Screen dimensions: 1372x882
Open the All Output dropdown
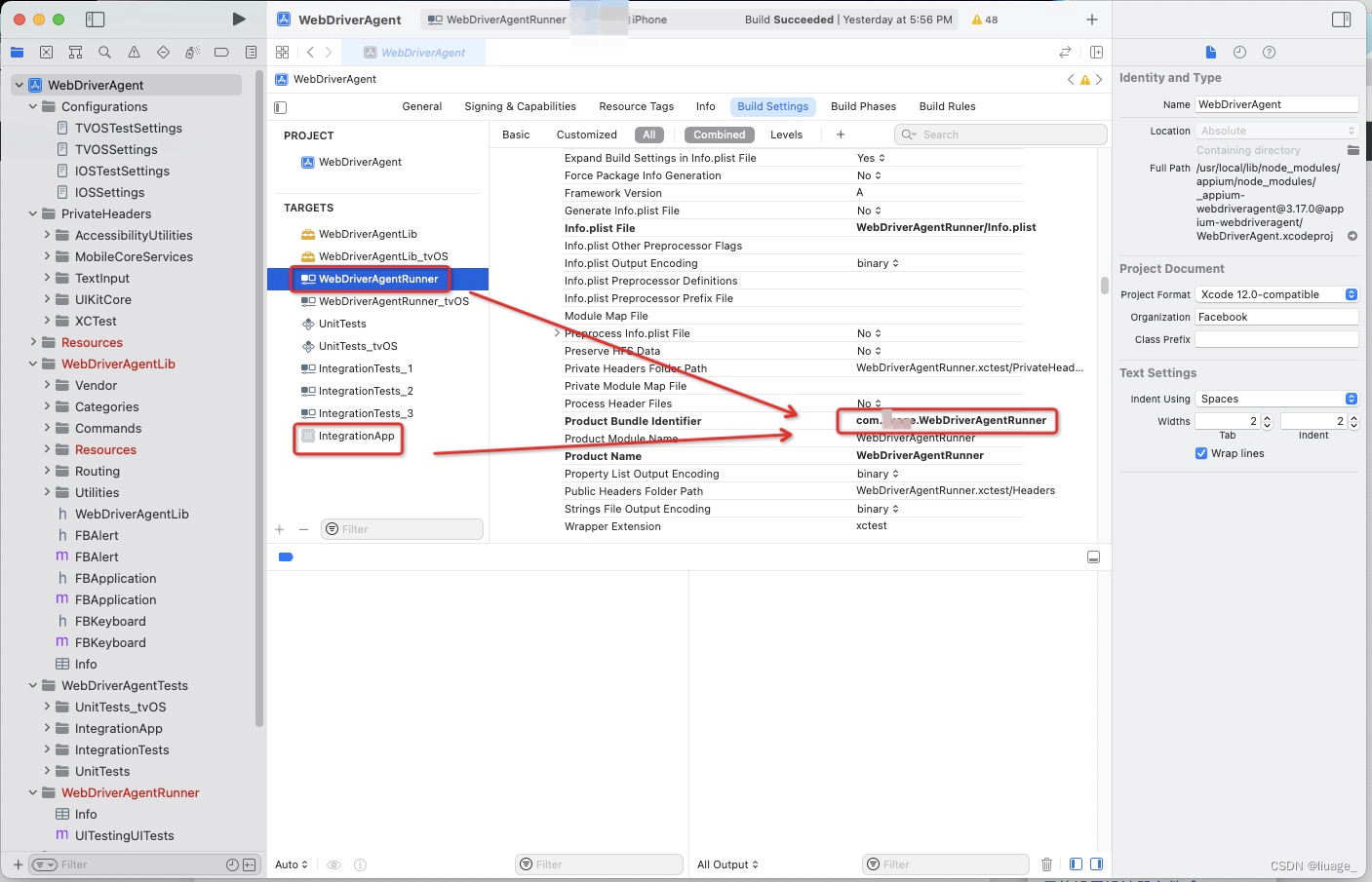click(x=727, y=864)
